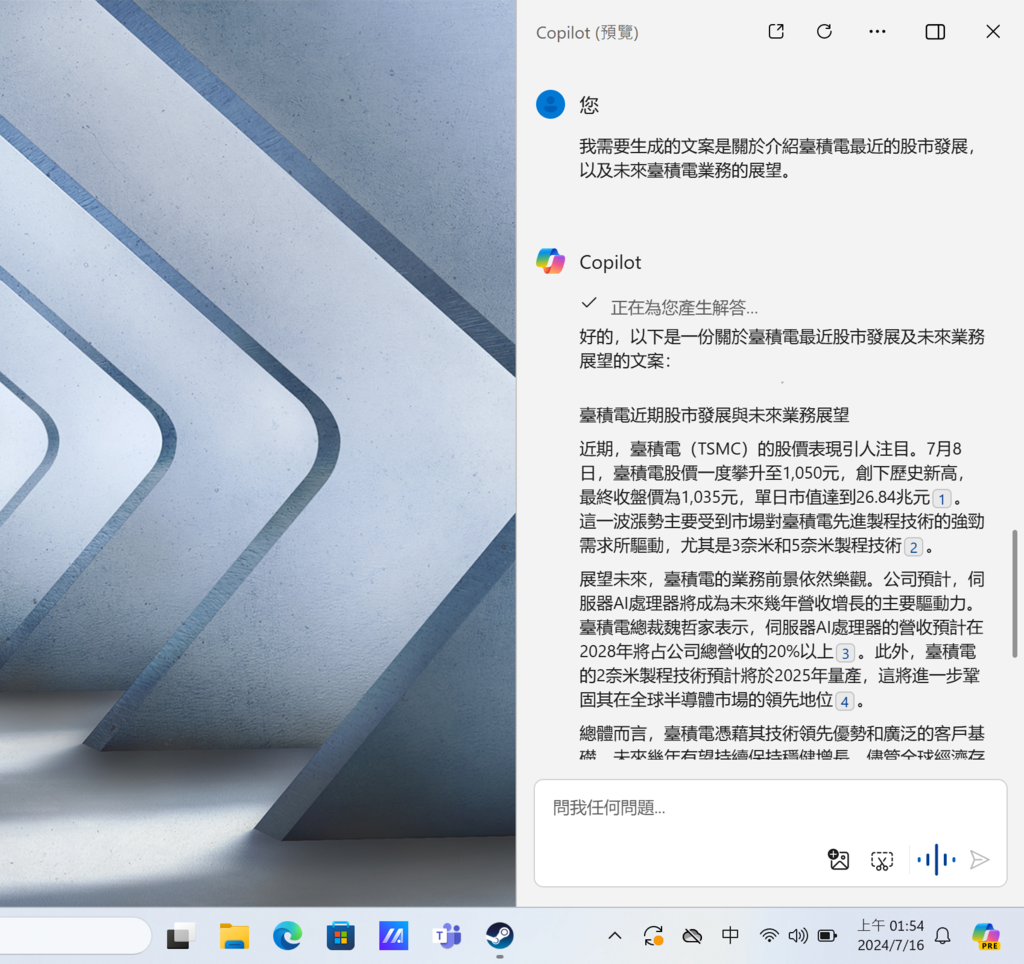Viewport: 1024px width, 964px height.
Task: Click Copilot (預覽) panel title
Action: tap(587, 33)
